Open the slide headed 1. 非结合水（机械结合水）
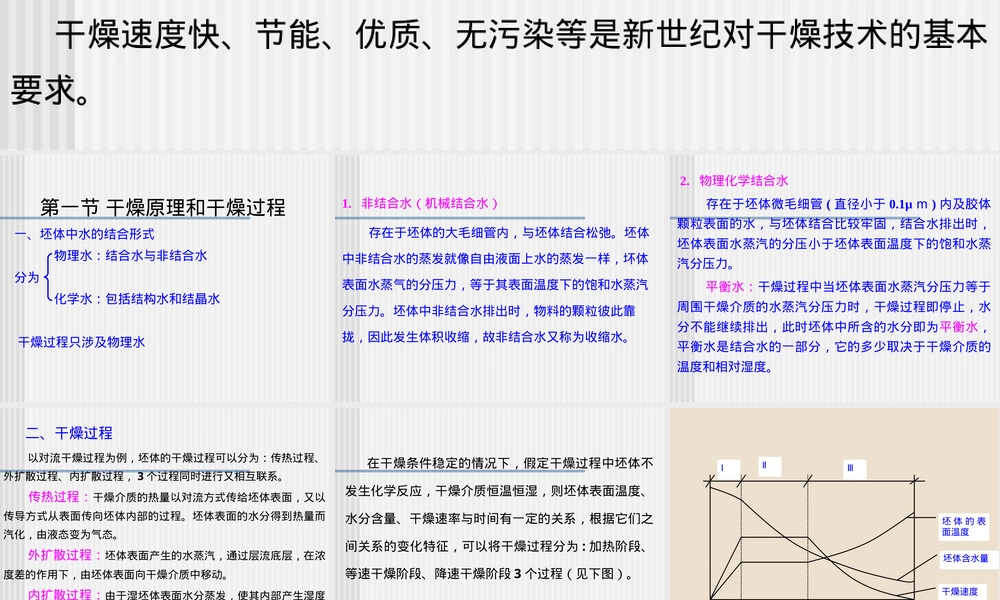This screenshot has height=600, width=1000. tap(499, 278)
